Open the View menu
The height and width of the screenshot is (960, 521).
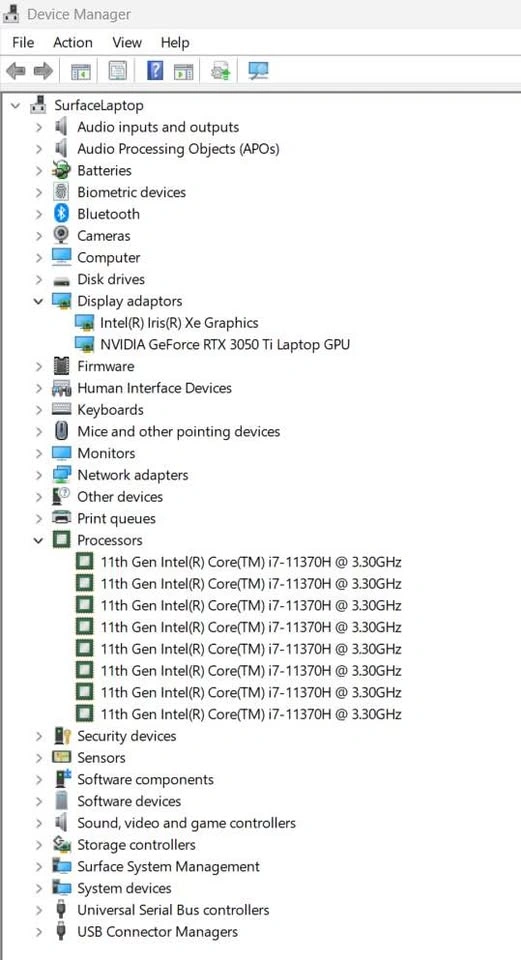point(127,42)
